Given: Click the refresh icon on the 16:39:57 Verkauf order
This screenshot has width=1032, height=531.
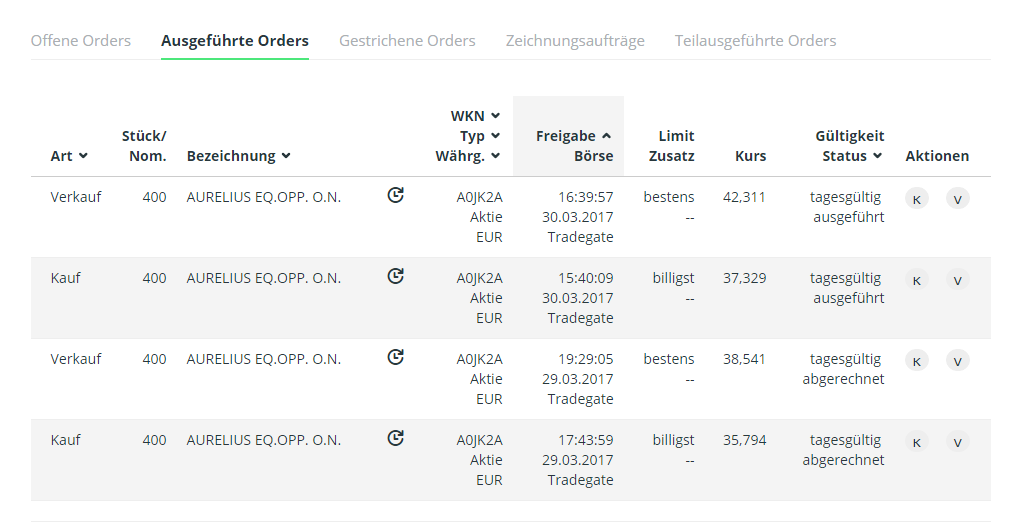Looking at the screenshot, I should [396, 196].
